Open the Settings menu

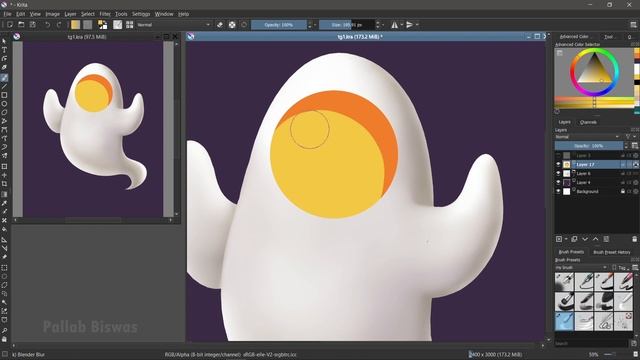[x=141, y=14]
